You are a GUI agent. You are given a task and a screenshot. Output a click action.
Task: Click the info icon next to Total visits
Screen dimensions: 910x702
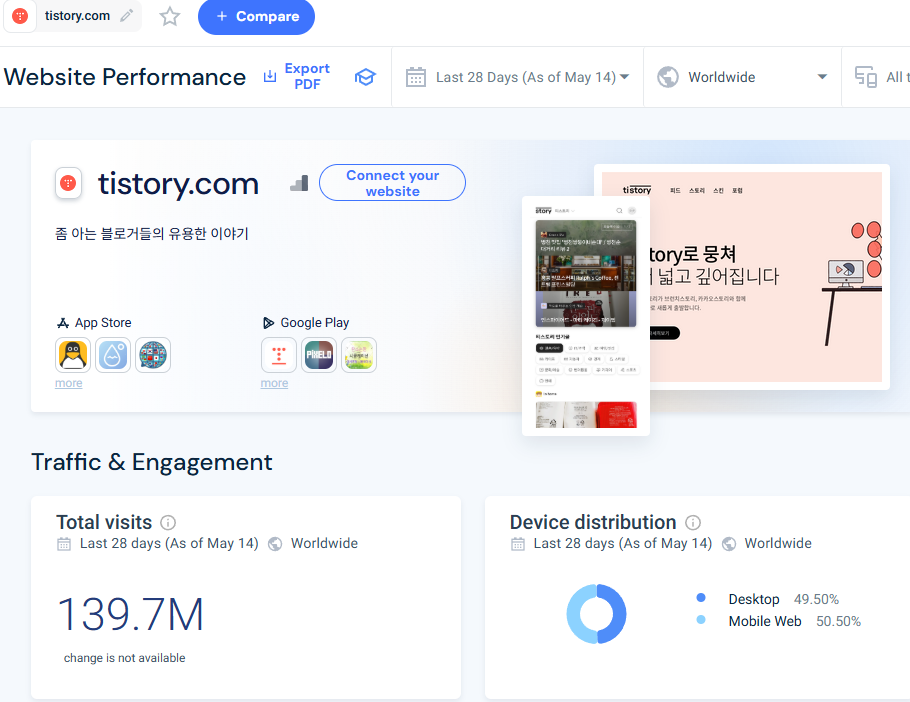pos(168,523)
